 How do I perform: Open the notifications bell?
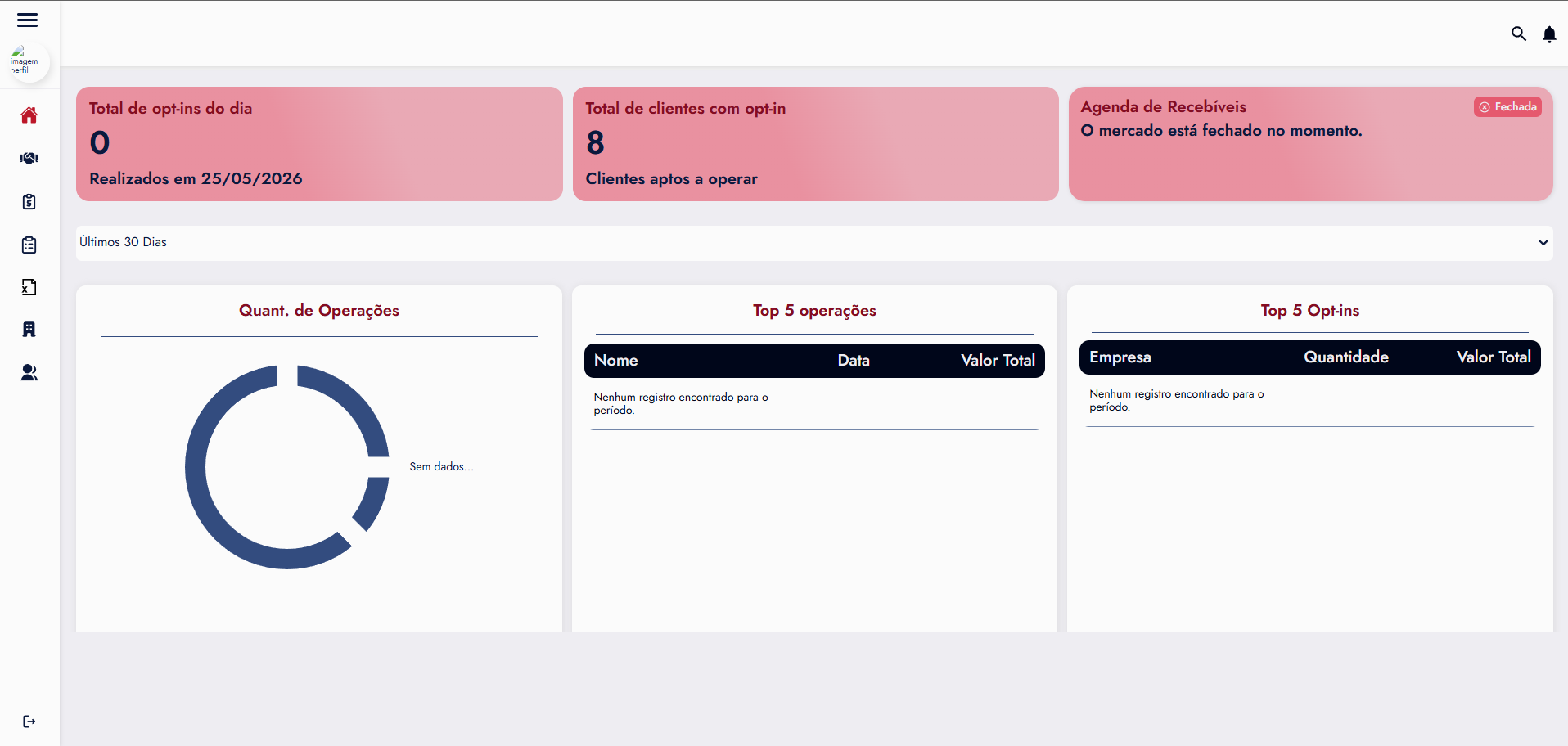click(x=1549, y=34)
